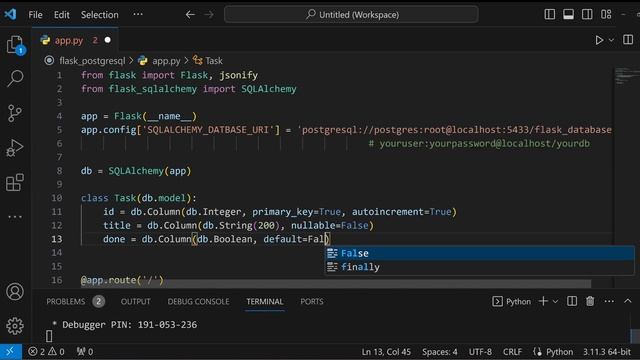The height and width of the screenshot is (360, 640).
Task: Open the Source Control view
Action: point(15,113)
